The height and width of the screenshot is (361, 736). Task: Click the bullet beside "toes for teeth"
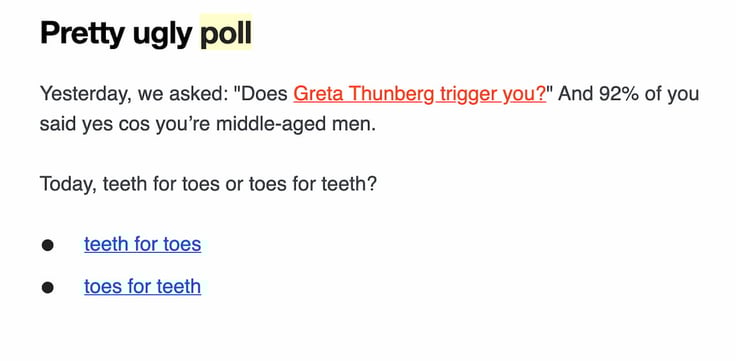(x=47, y=287)
